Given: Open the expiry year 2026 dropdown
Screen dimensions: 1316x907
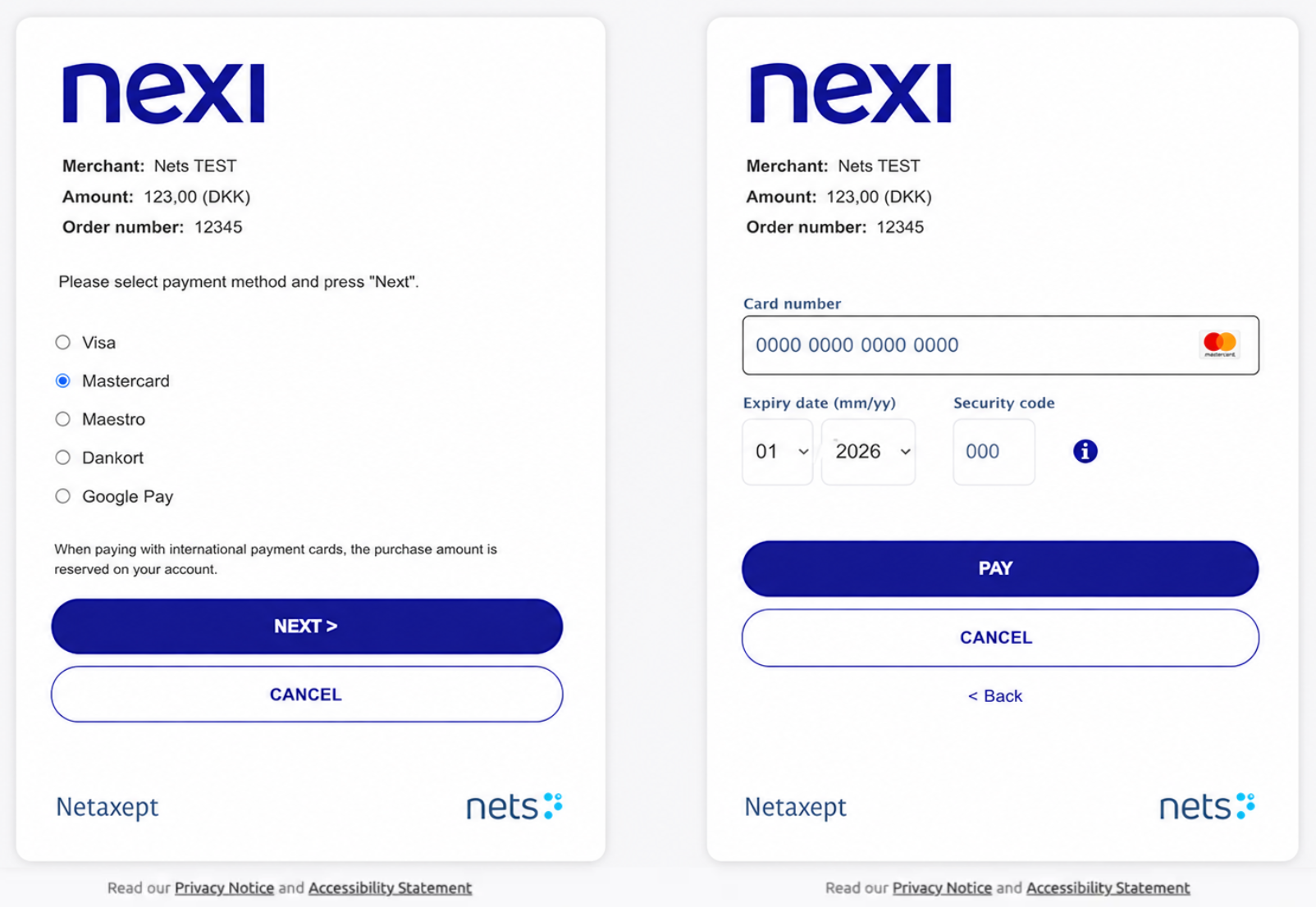Looking at the screenshot, I should tap(869, 452).
